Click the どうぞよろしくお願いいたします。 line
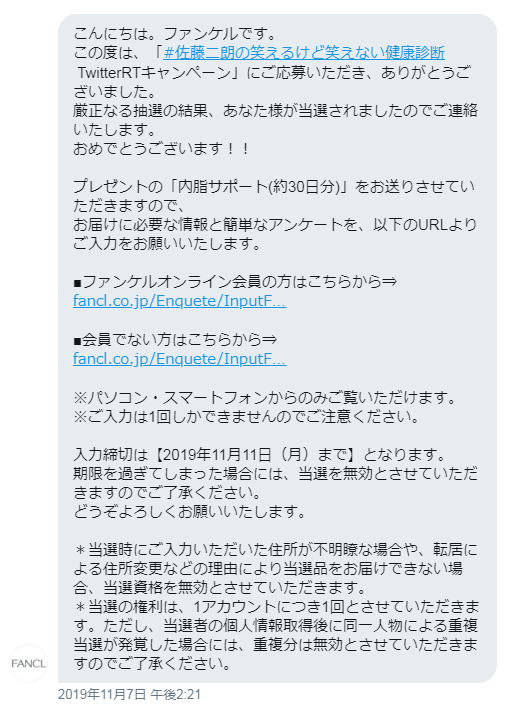This screenshot has width=515, height=710. pyautogui.click(x=190, y=512)
